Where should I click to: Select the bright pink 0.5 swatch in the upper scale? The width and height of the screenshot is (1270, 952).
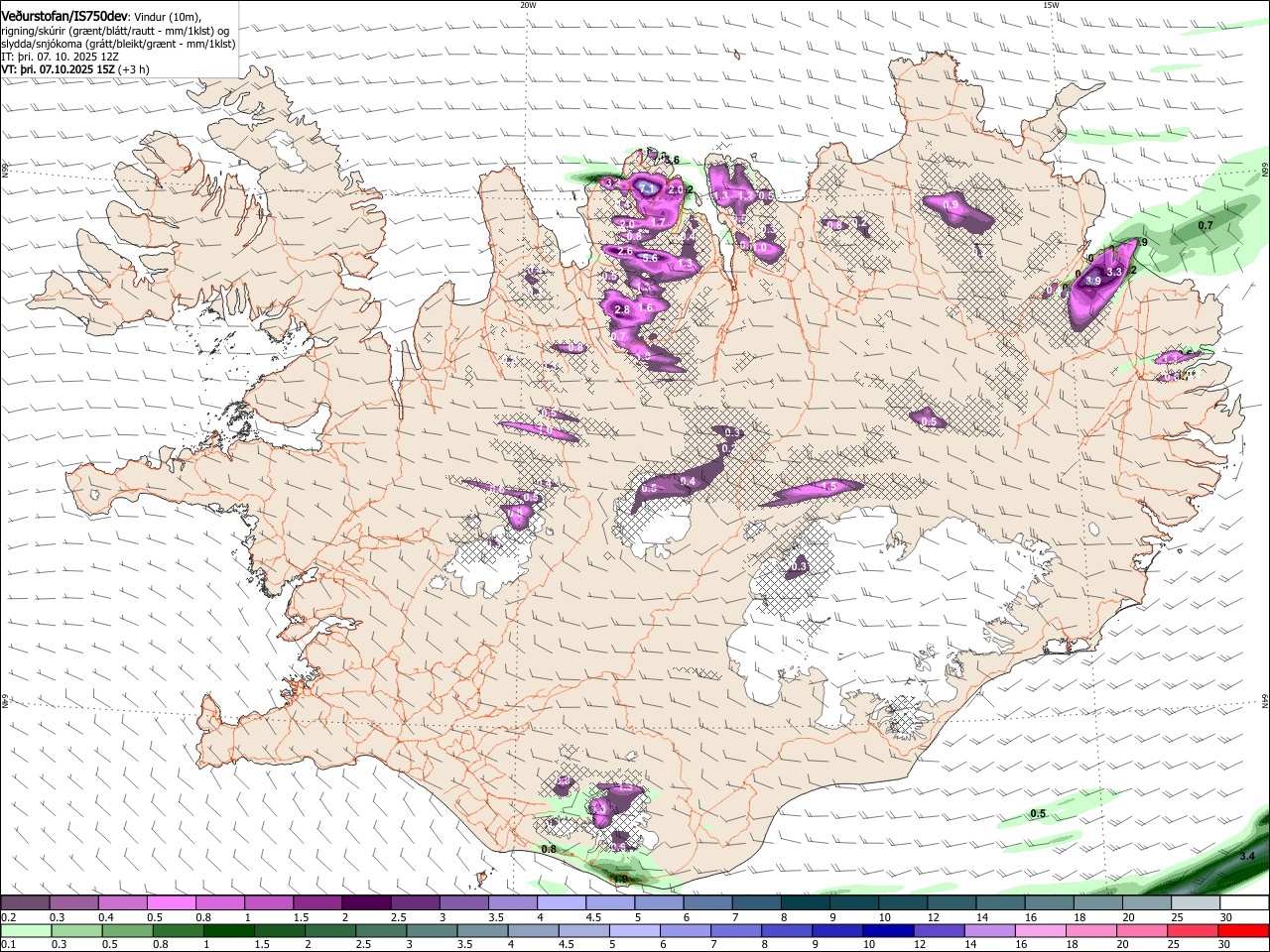tap(171, 903)
